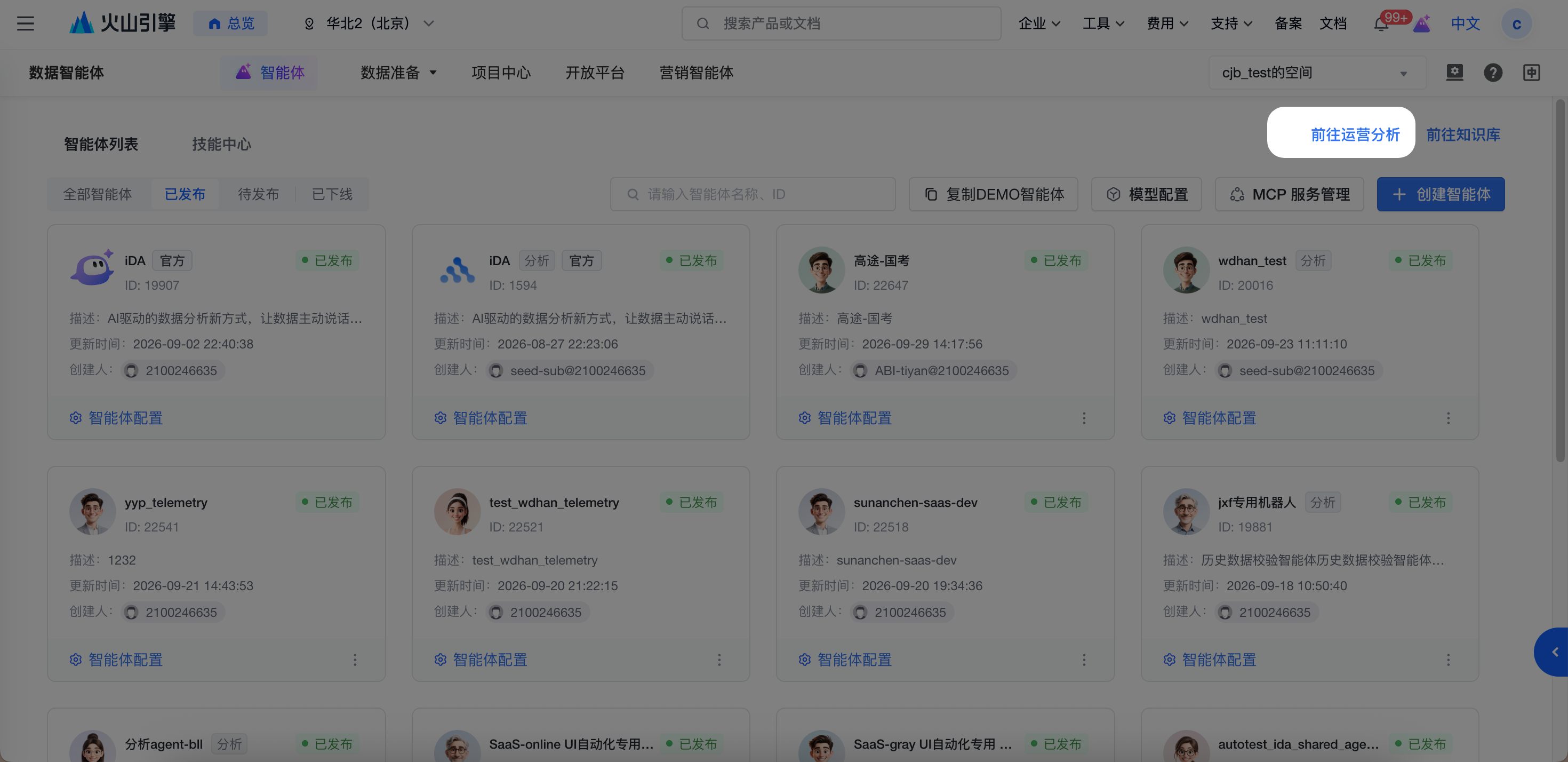1568x762 pixels.
Task: Click the notification bell icon
Action: tap(1381, 24)
